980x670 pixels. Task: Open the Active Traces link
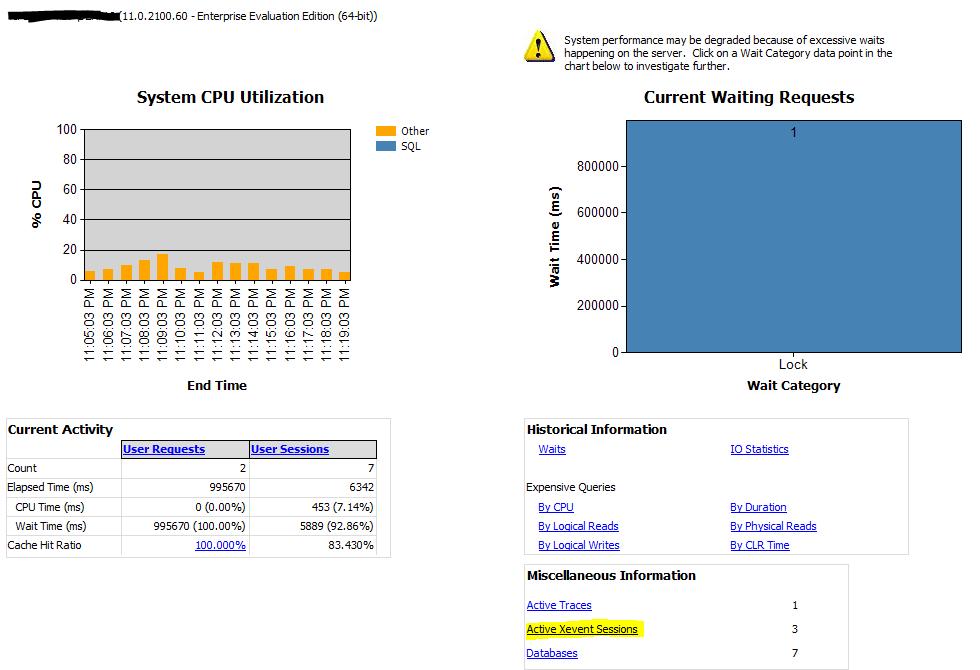pyautogui.click(x=559, y=605)
